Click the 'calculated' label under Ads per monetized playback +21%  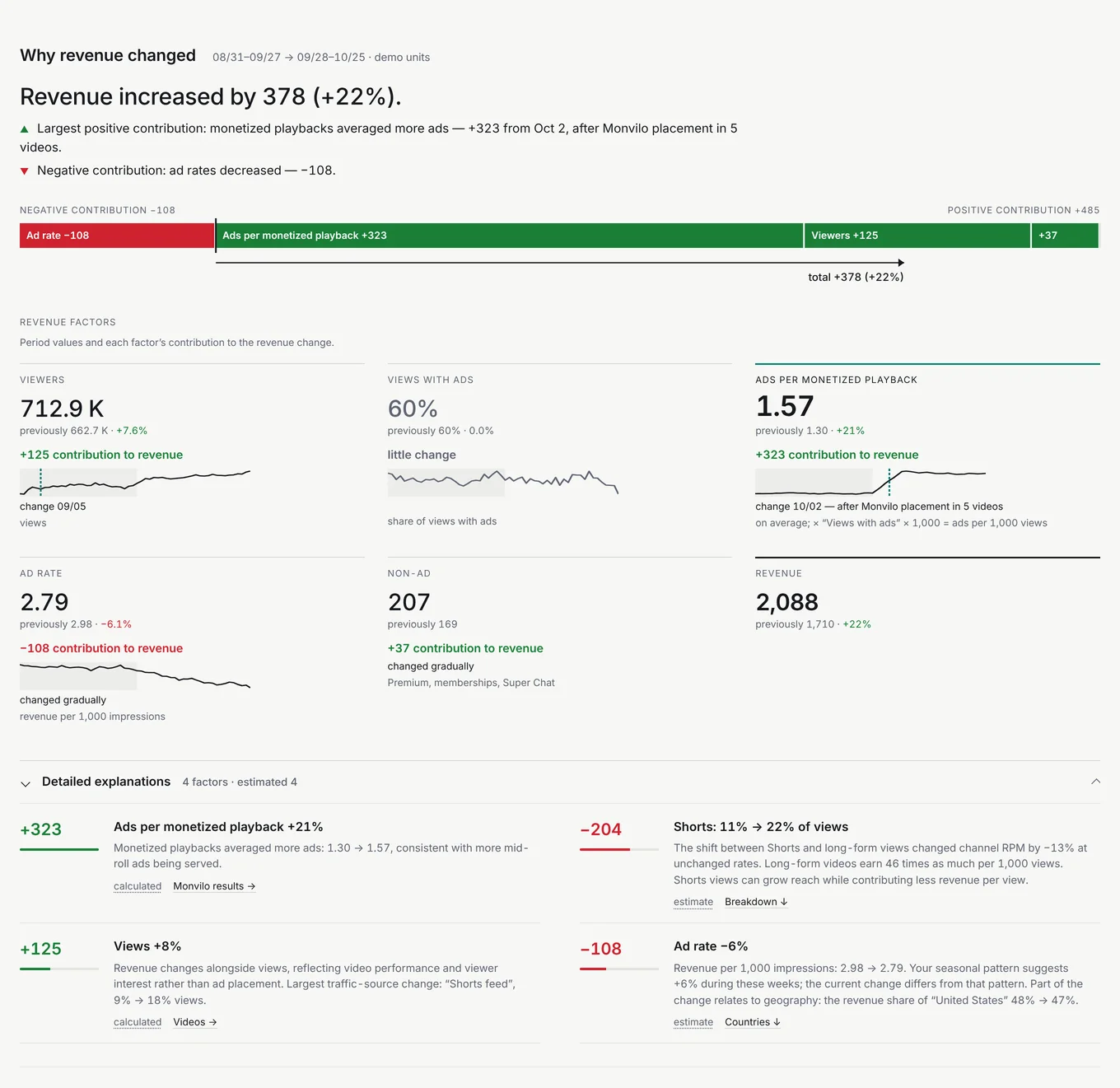[x=138, y=886]
